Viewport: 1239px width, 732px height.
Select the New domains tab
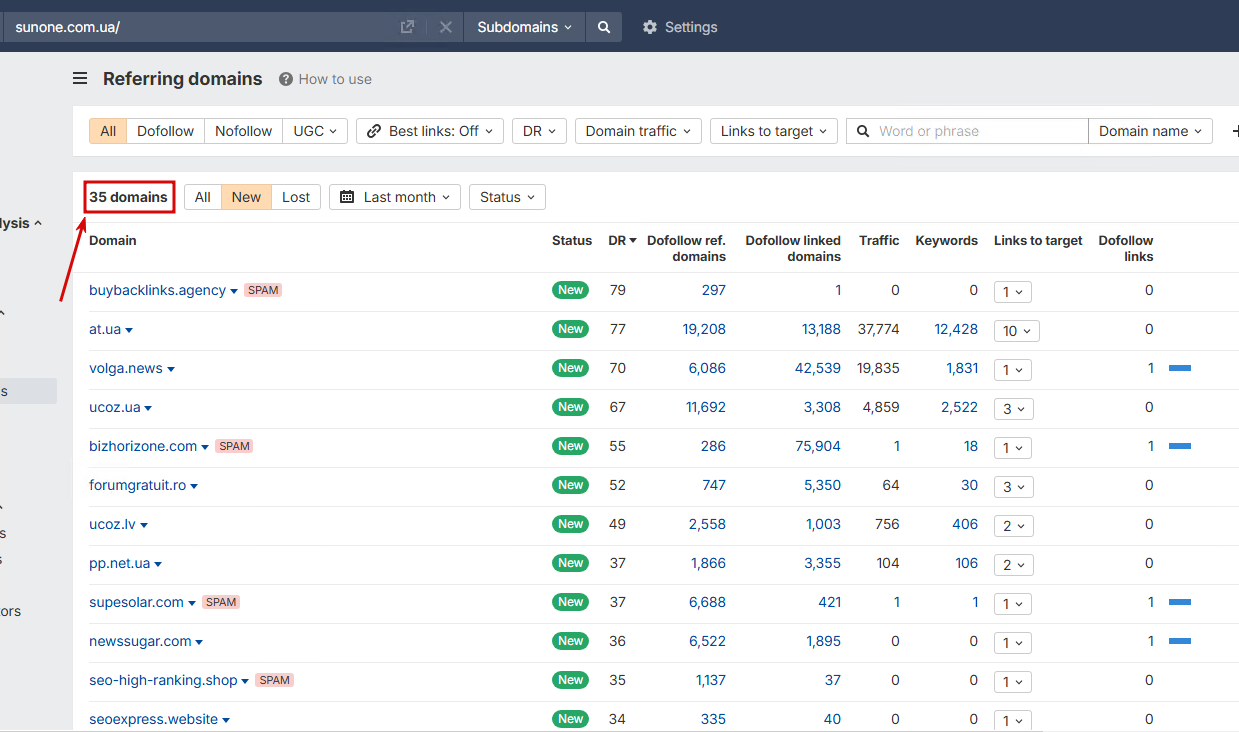tap(246, 197)
